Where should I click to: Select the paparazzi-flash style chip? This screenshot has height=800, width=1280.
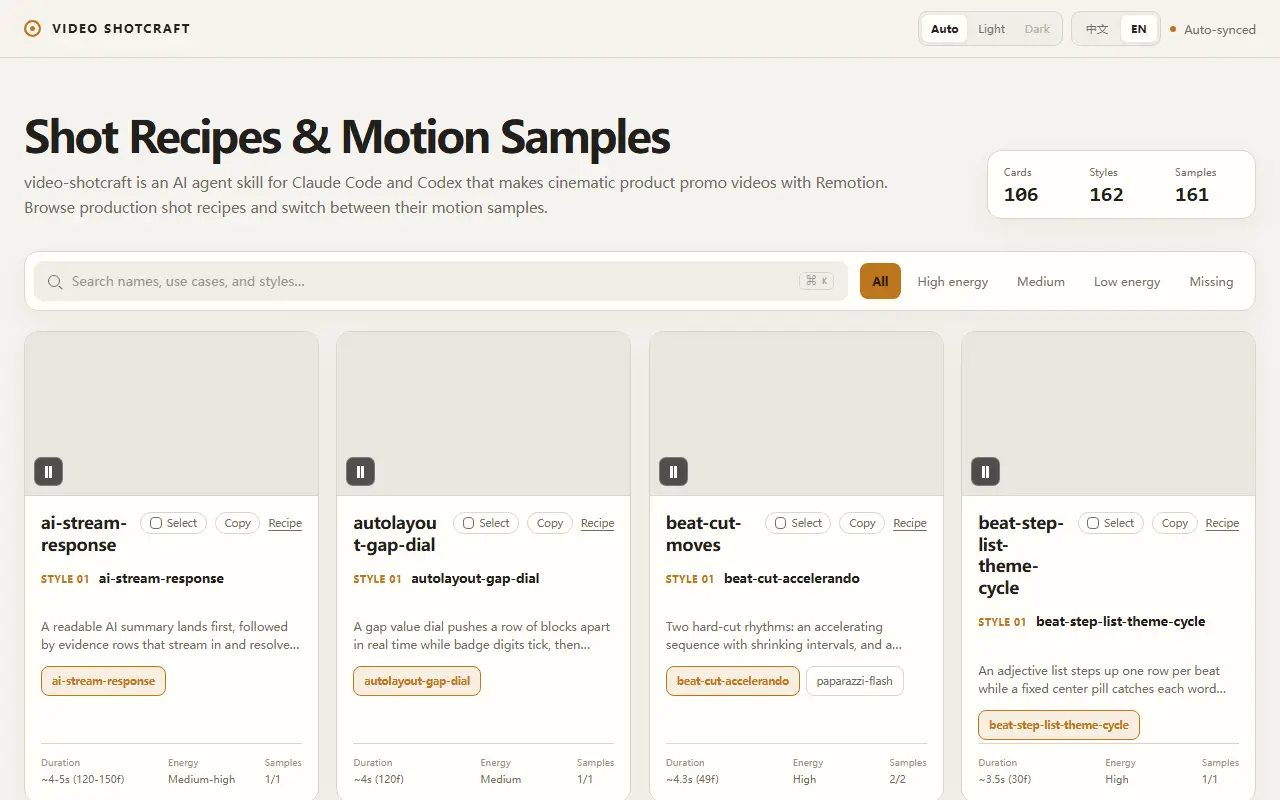[x=855, y=681]
